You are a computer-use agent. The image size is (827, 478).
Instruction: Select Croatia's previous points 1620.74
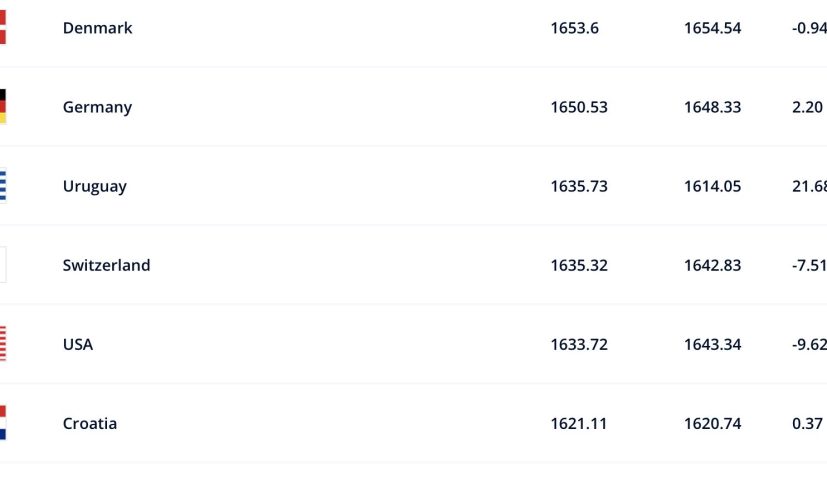click(x=712, y=423)
